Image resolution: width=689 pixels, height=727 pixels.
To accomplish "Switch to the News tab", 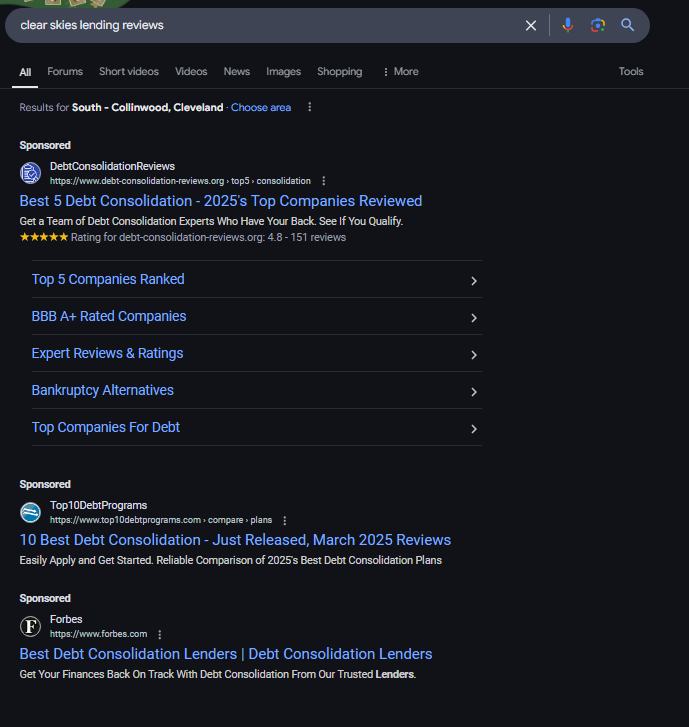I will 236,71.
